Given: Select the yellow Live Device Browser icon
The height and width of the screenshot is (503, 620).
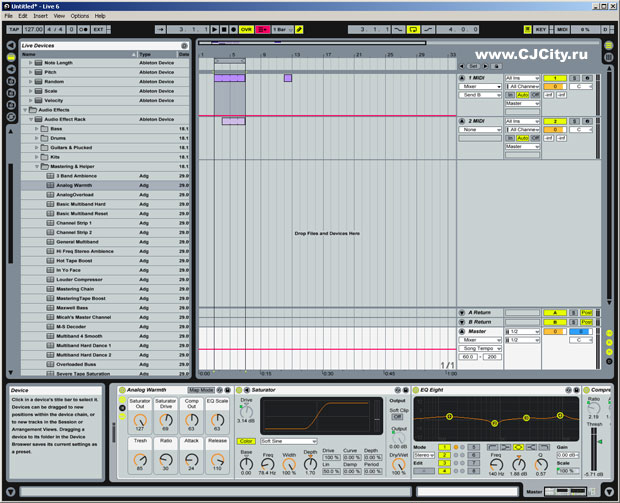Looking at the screenshot, I should (11, 57).
